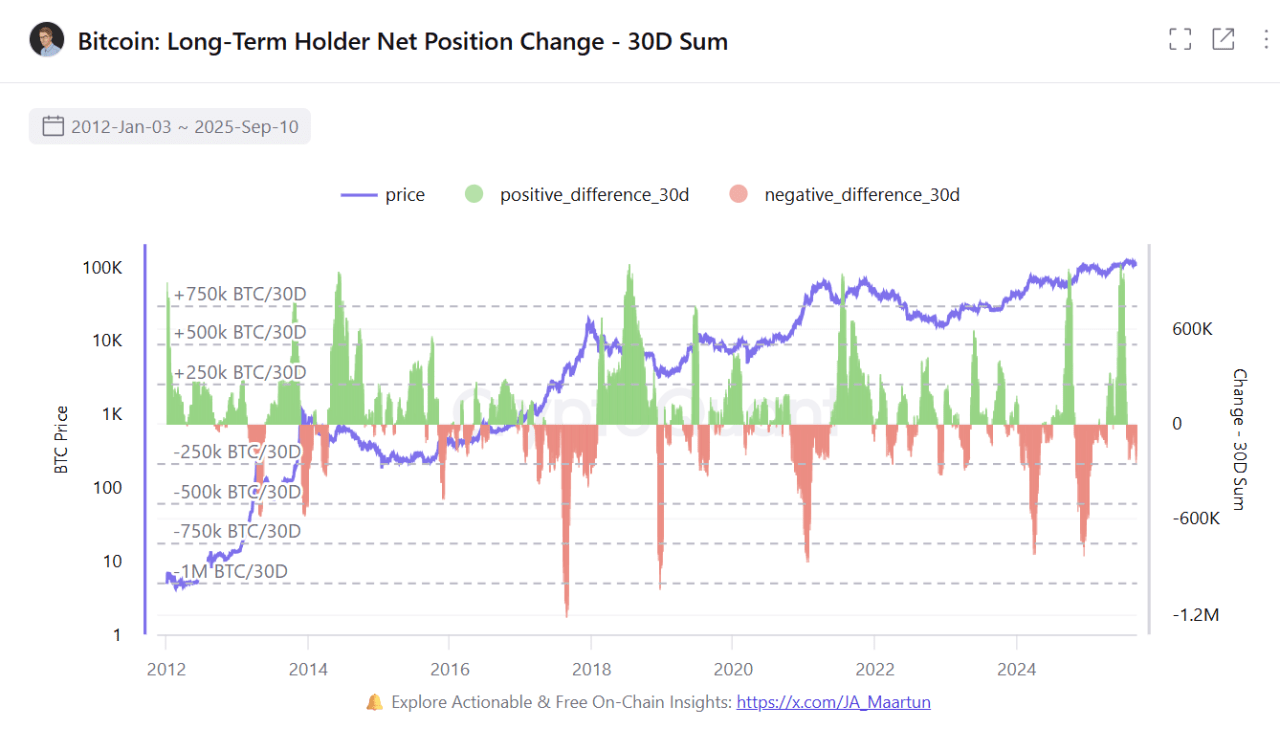
Task: Open the date range picker
Action: (x=170, y=127)
